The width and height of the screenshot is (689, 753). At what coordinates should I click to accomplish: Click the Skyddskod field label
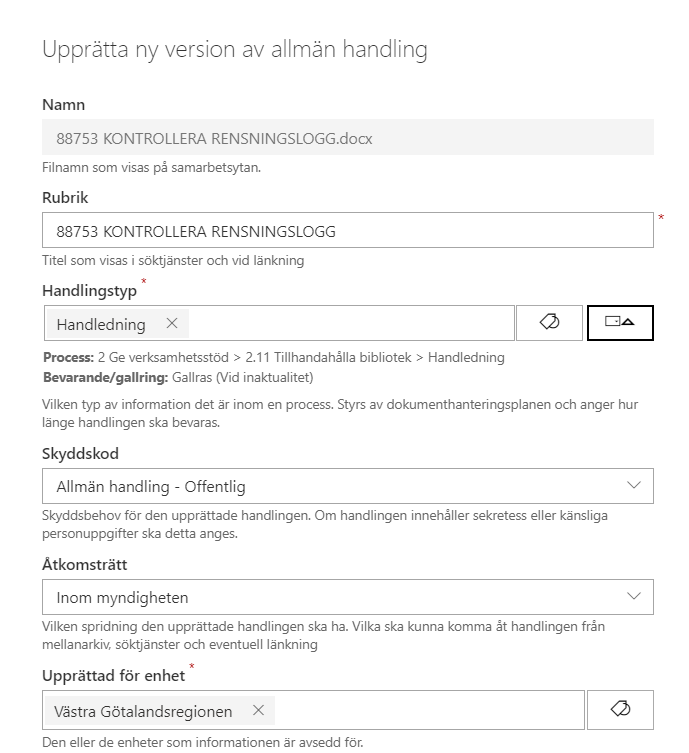coord(80,454)
